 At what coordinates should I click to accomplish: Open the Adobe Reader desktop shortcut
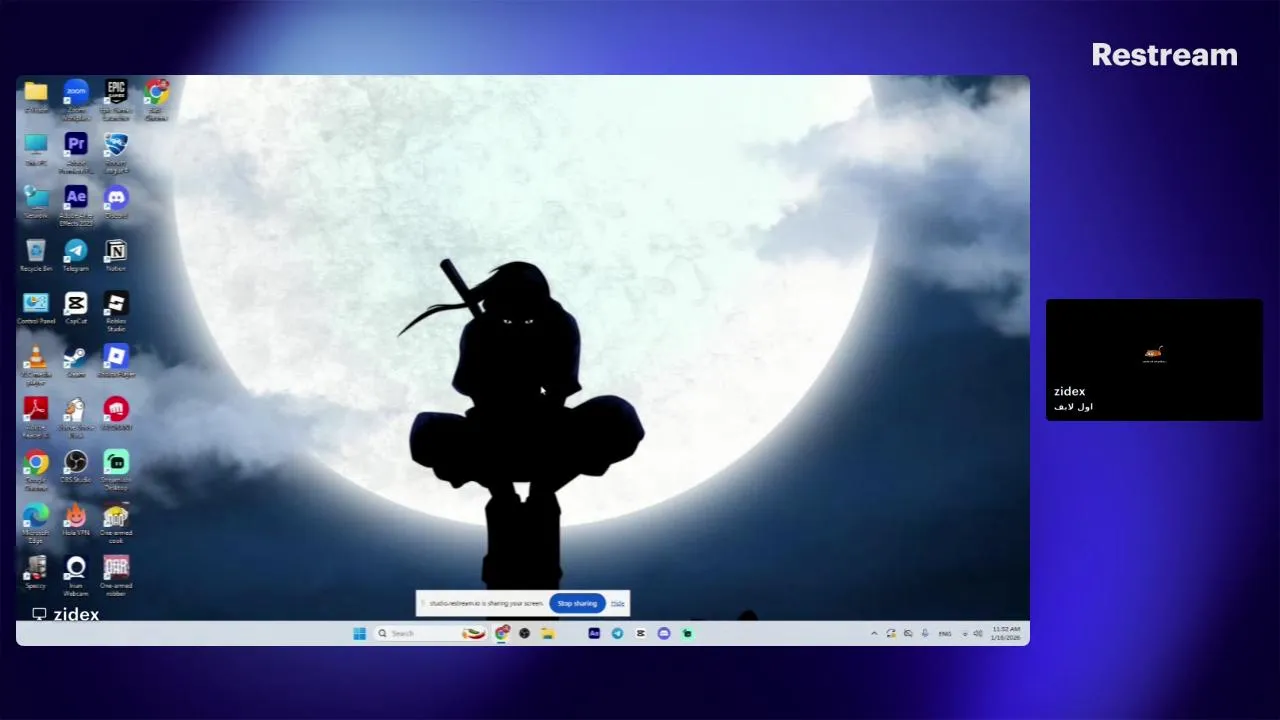click(x=36, y=417)
